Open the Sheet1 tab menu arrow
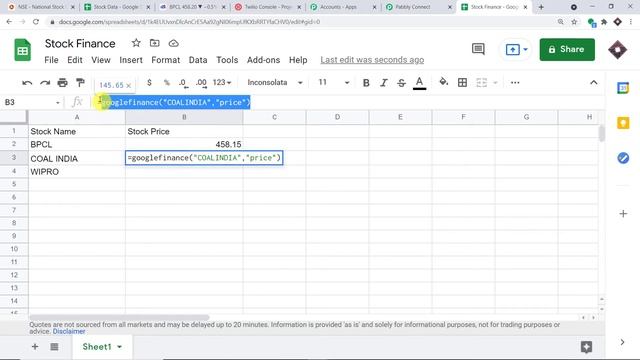The image size is (640, 360). 120,347
